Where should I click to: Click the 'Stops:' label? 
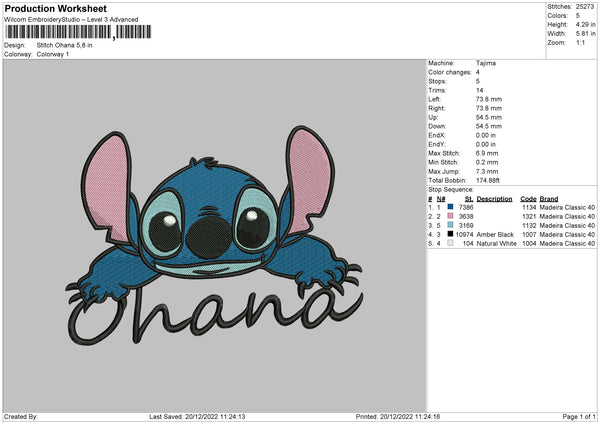(437, 81)
